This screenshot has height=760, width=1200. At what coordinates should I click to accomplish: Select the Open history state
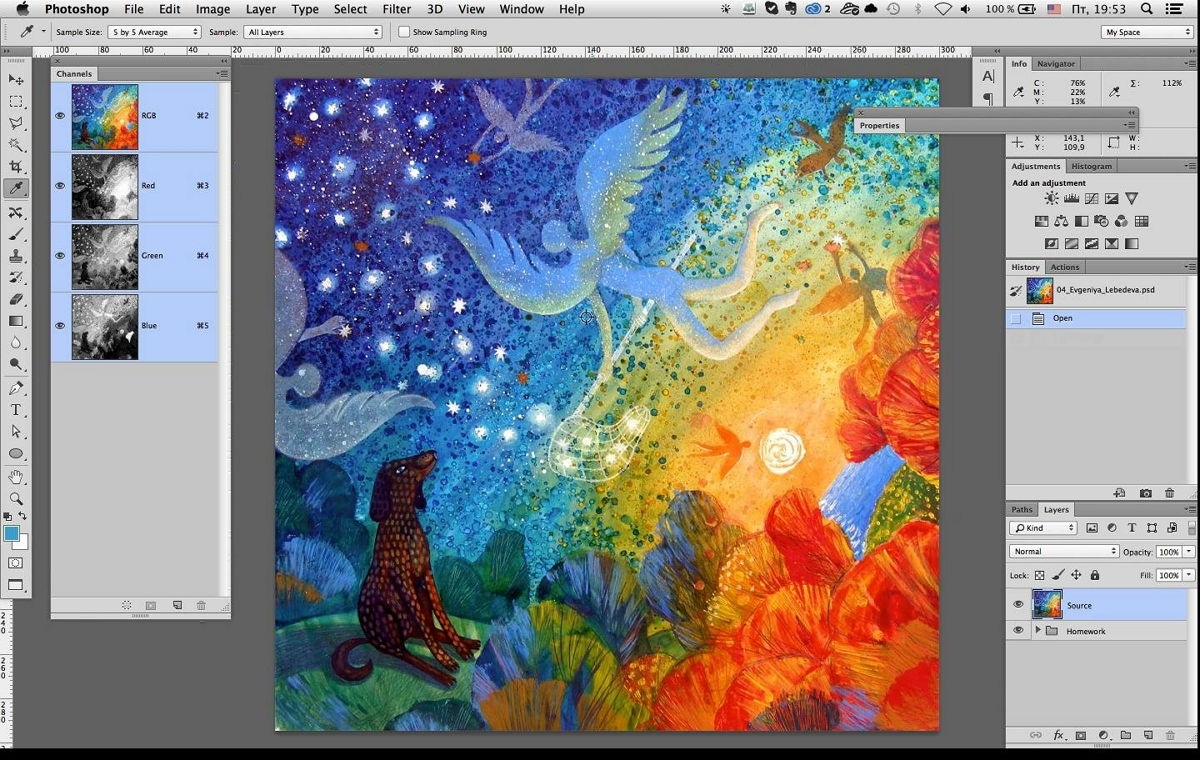point(1096,318)
